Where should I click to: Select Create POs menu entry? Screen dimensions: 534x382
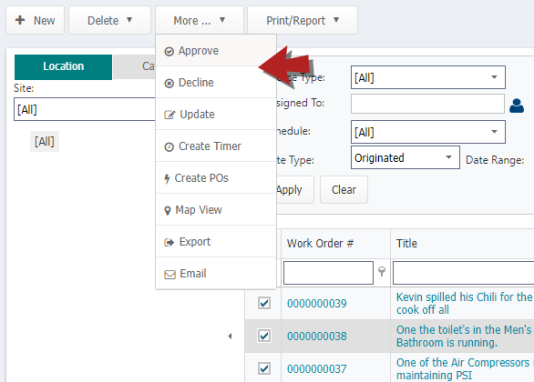pyautogui.click(x=216, y=178)
